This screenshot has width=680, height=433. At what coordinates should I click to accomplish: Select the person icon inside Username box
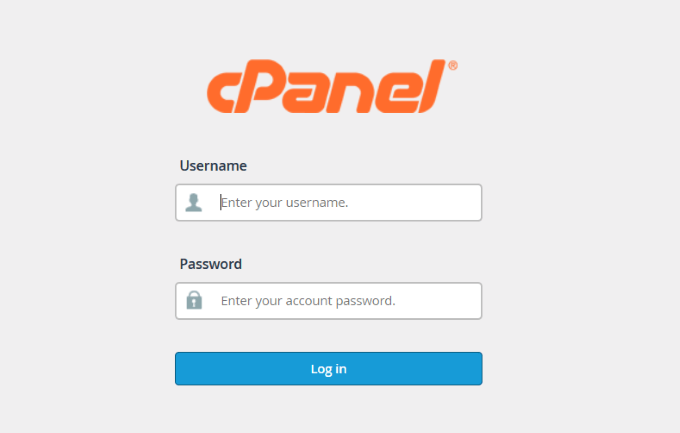click(x=194, y=202)
